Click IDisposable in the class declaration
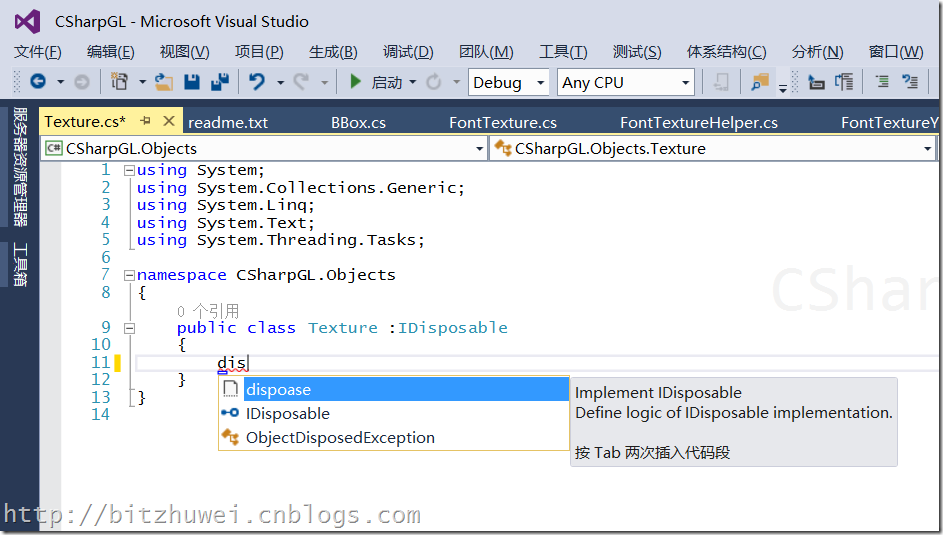943x535 pixels. 453,328
